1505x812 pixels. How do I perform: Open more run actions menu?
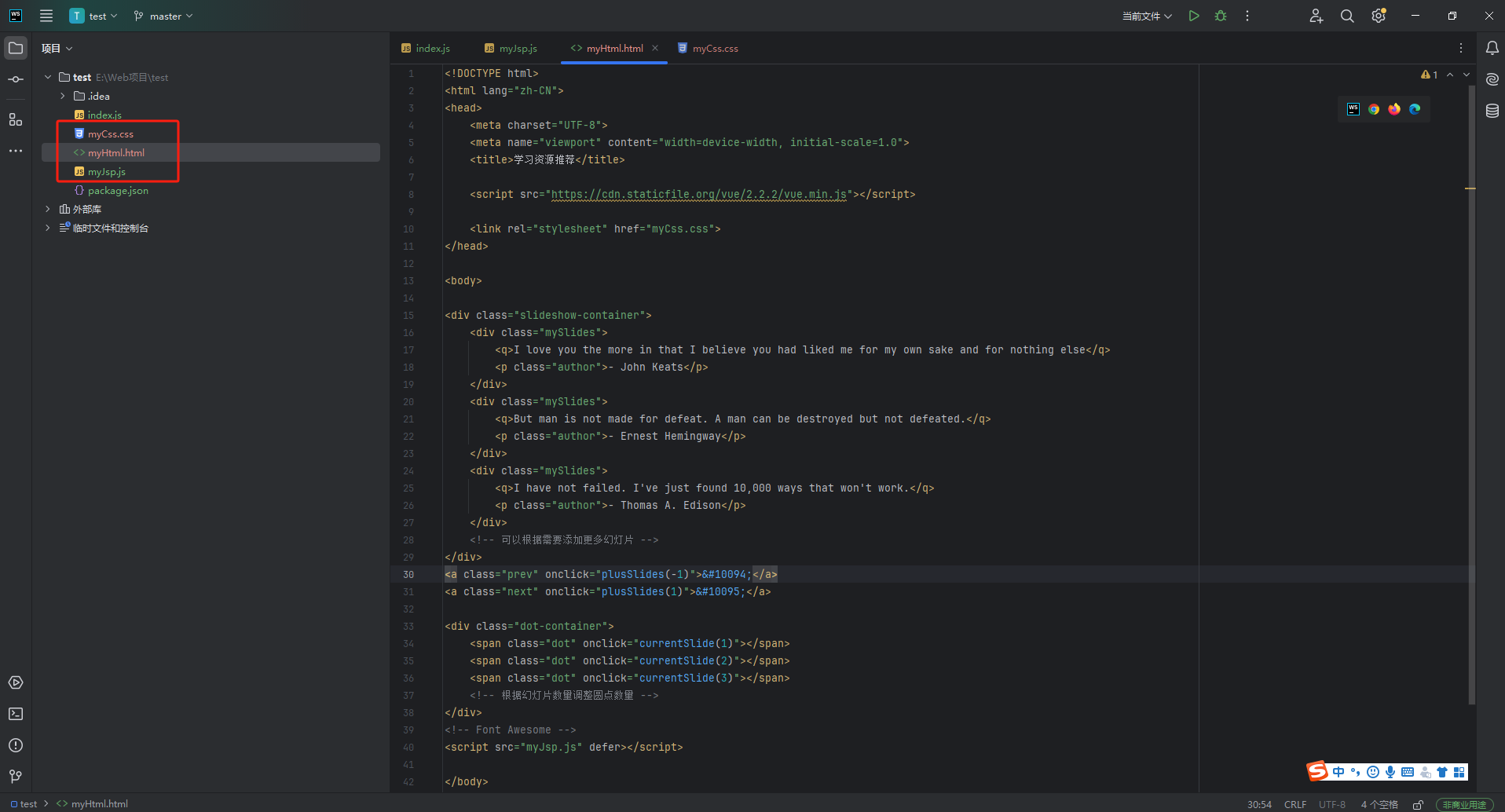click(x=1247, y=16)
